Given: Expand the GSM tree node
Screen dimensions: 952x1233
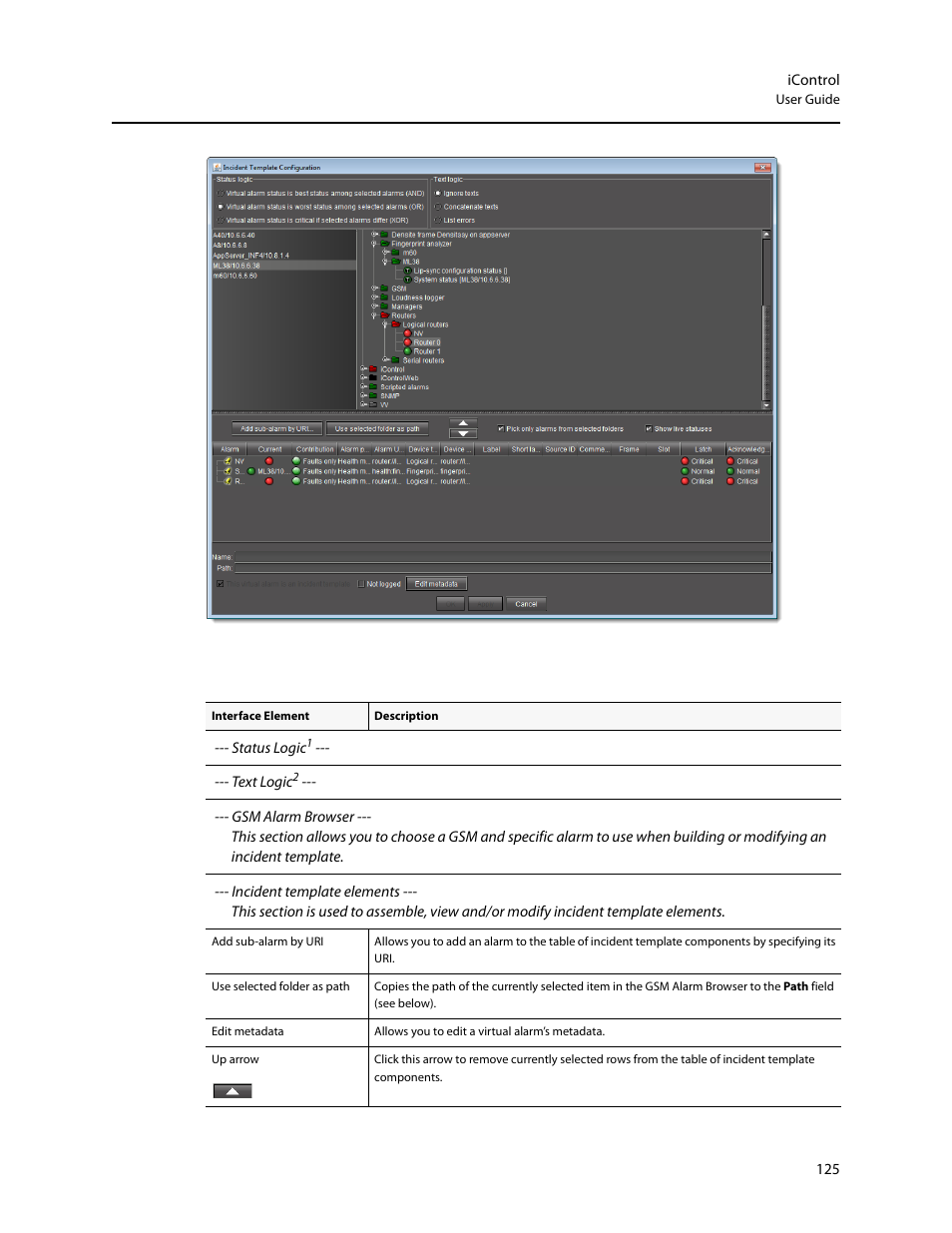Looking at the screenshot, I should [x=374, y=289].
